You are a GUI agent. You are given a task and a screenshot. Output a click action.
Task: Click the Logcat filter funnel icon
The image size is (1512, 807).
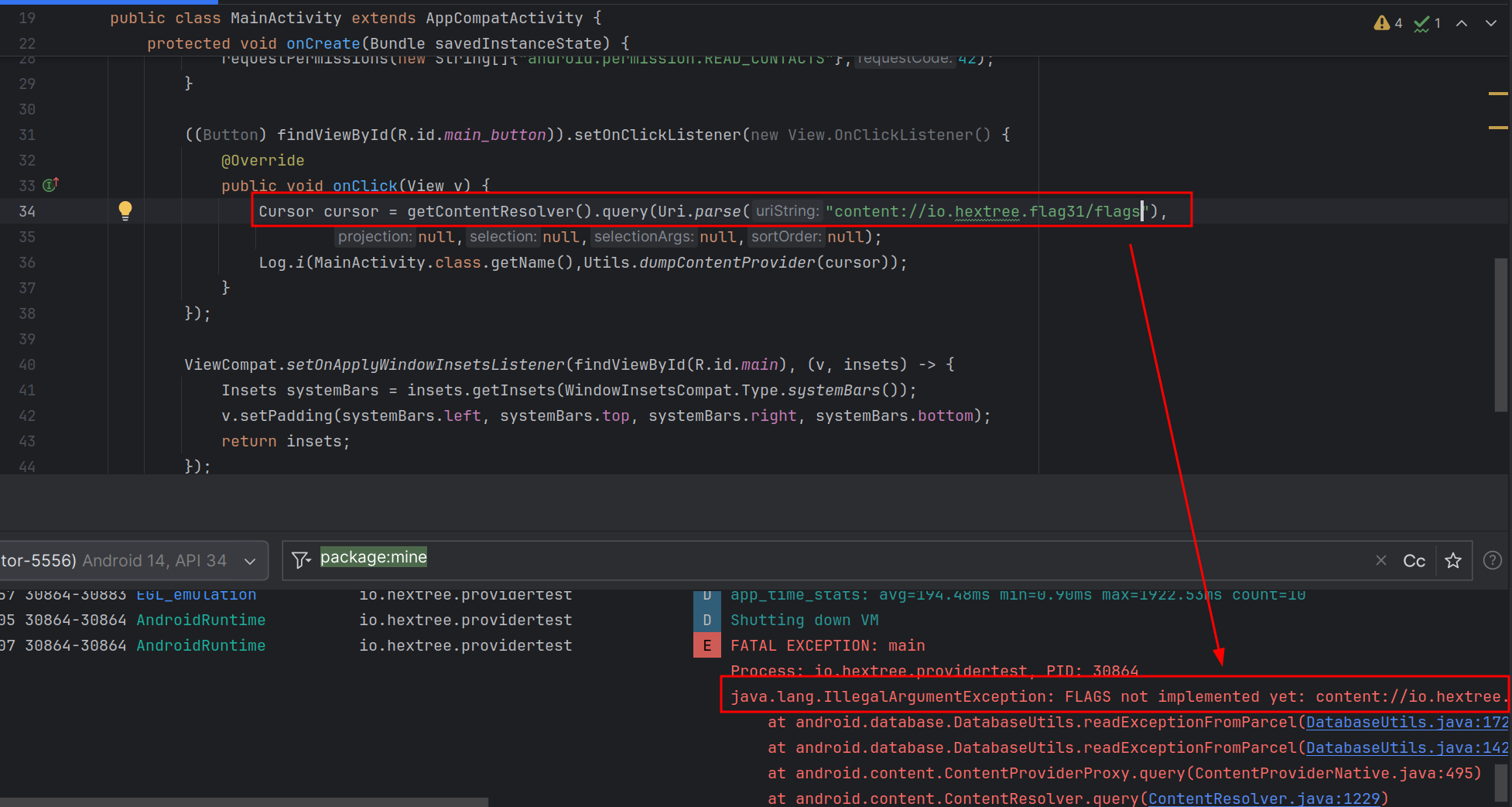pos(301,559)
